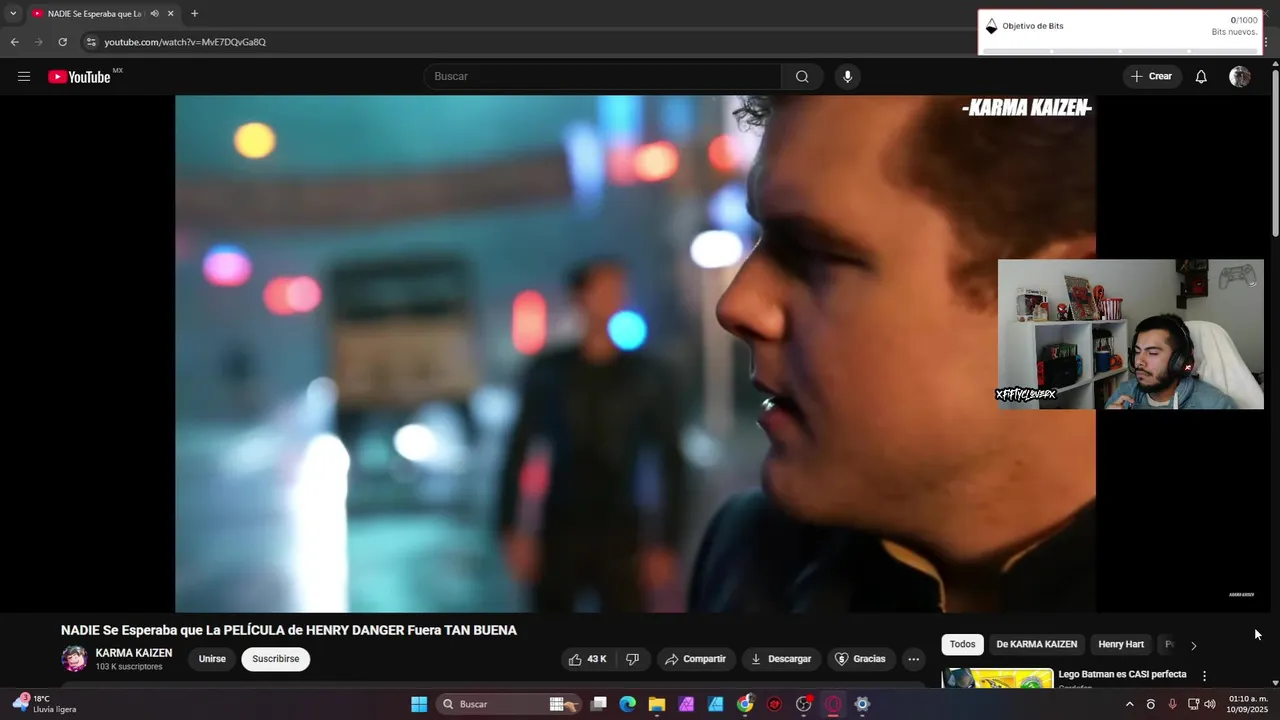Like the video with 43 K likes
Screen dimensions: 1280x720
pyautogui.click(x=588, y=659)
